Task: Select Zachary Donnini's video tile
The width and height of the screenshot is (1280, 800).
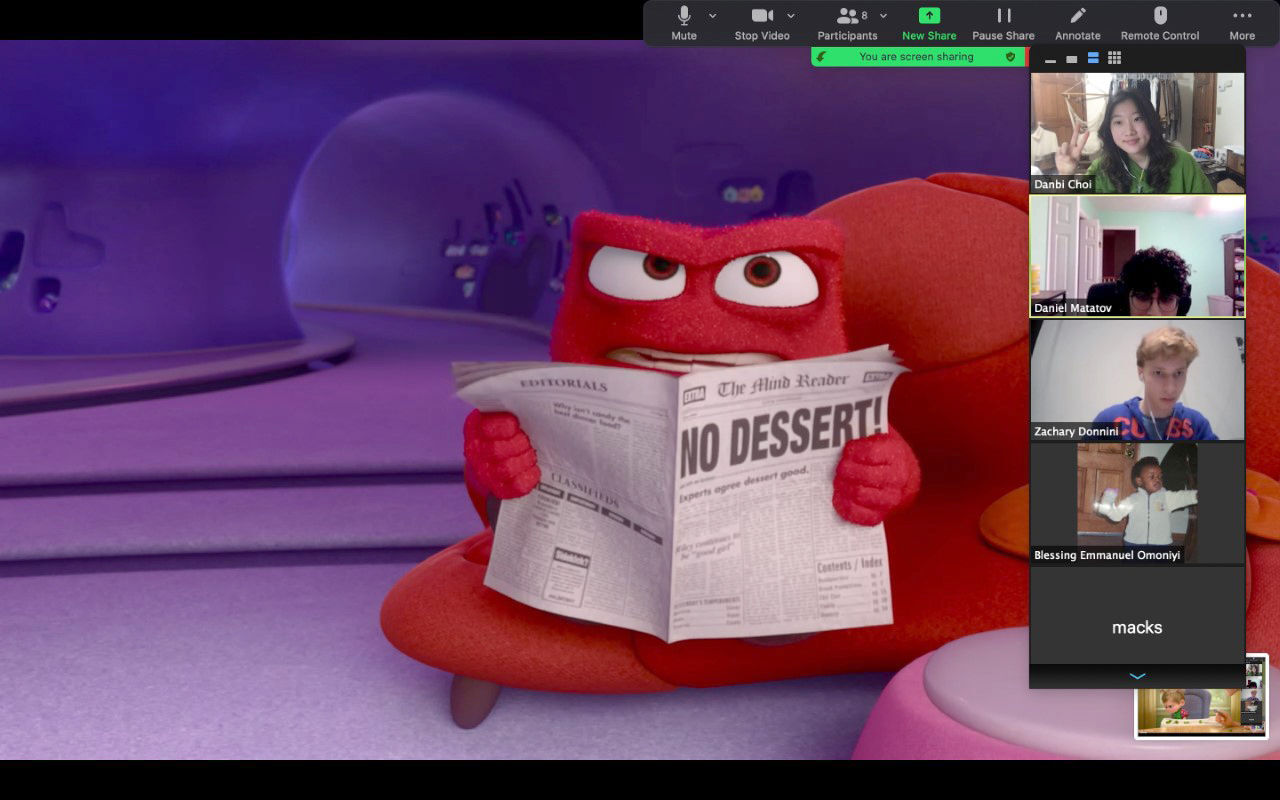Action: click(x=1138, y=380)
